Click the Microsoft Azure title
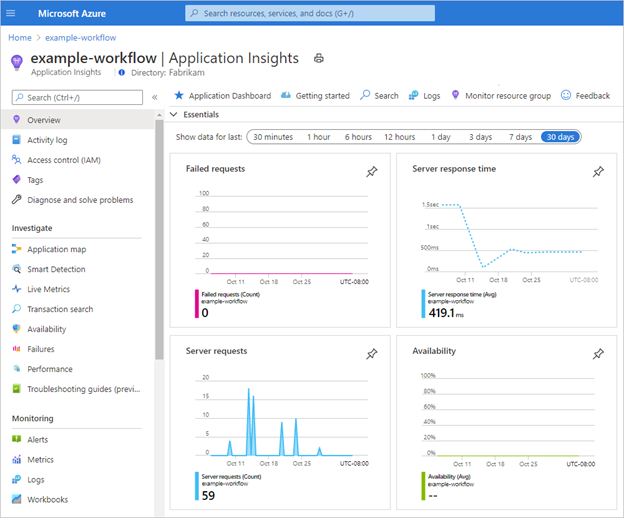This screenshot has width=624, height=518. pos(72,14)
